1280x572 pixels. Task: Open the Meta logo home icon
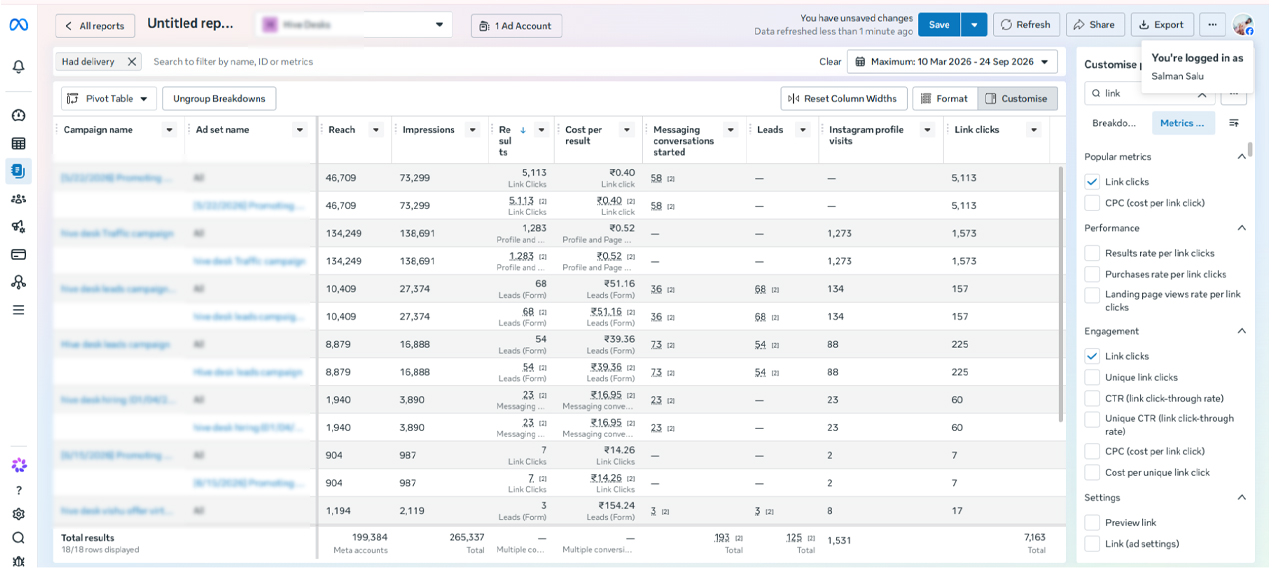point(18,25)
